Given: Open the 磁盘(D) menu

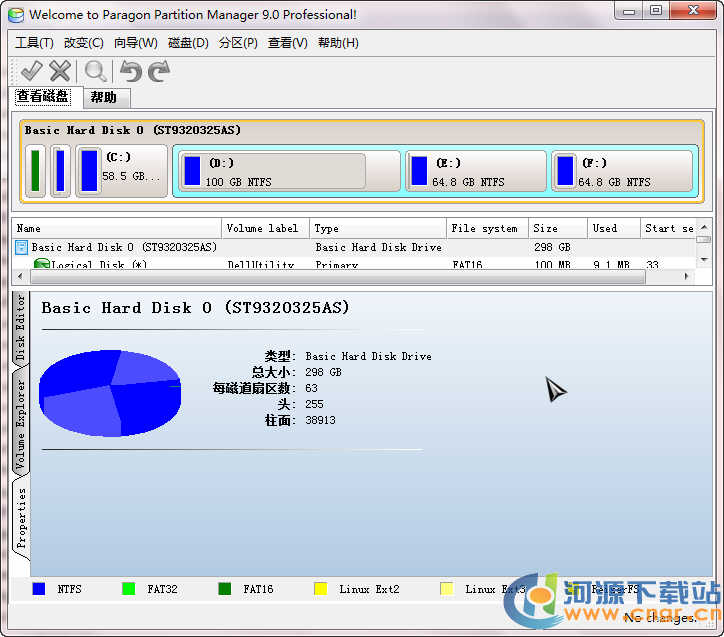Looking at the screenshot, I should (188, 43).
